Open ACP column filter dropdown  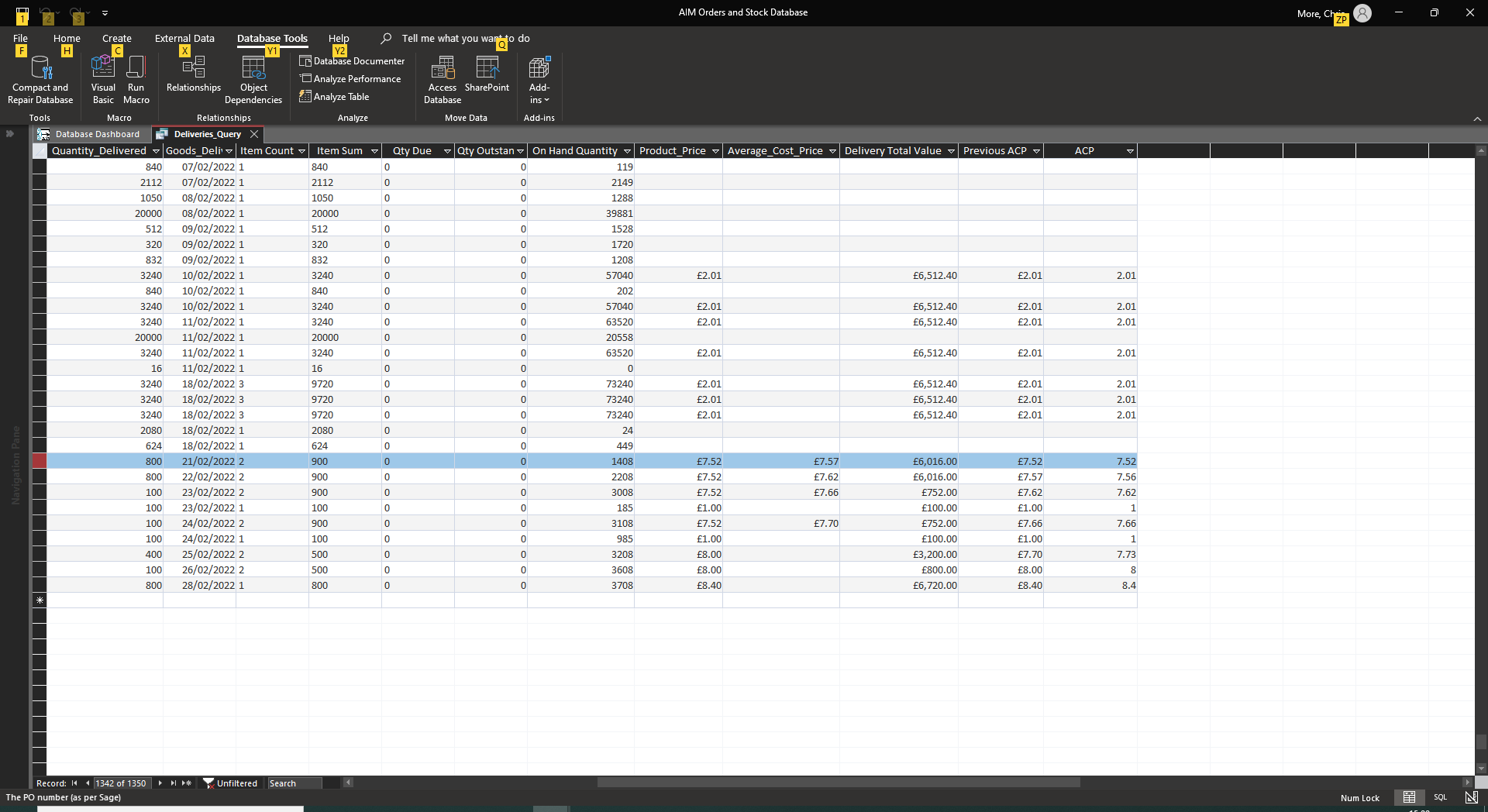click(x=1130, y=151)
